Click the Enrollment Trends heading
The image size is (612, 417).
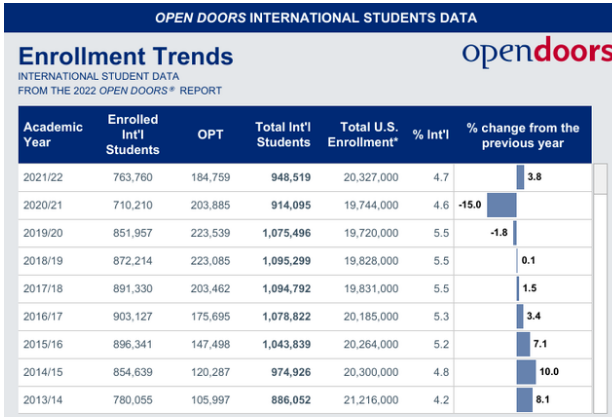coord(126,56)
